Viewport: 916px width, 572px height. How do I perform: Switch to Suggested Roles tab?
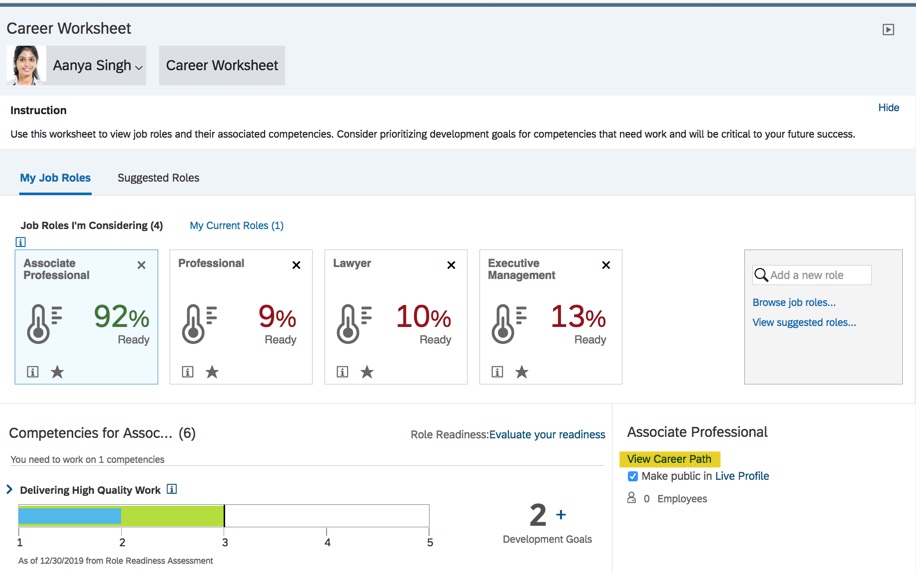tap(158, 178)
